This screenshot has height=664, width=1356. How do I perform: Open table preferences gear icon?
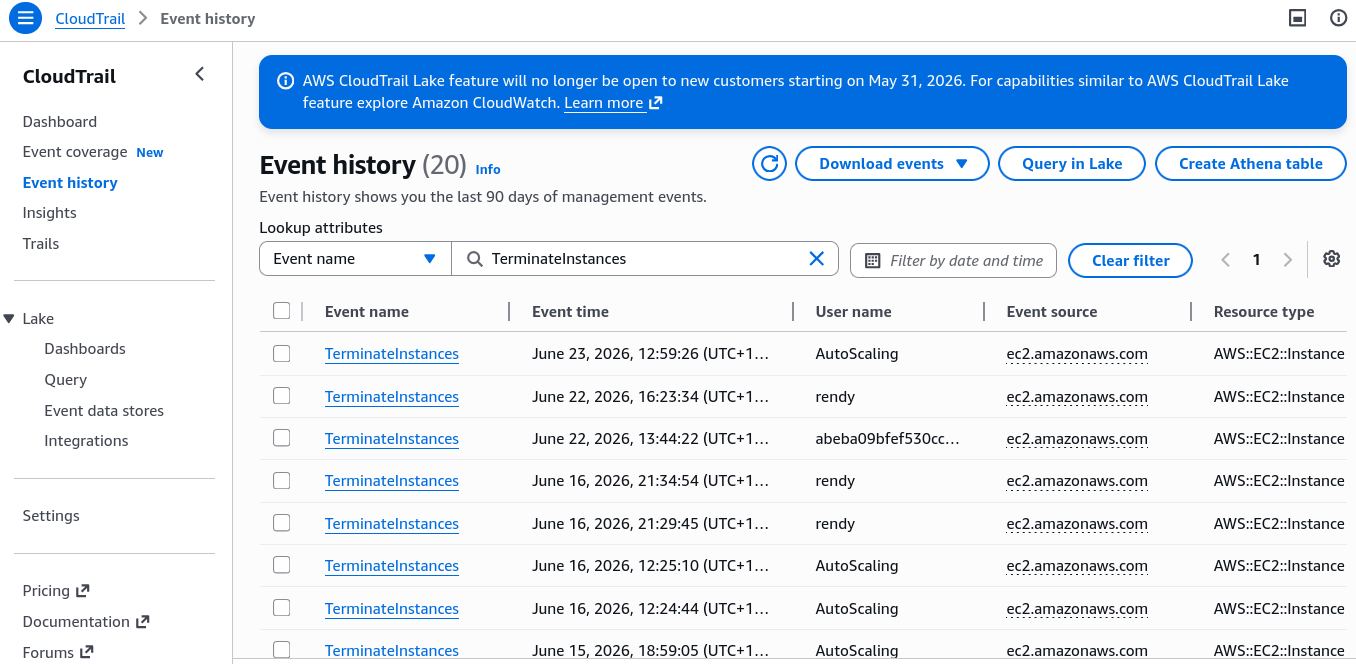tap(1331, 259)
